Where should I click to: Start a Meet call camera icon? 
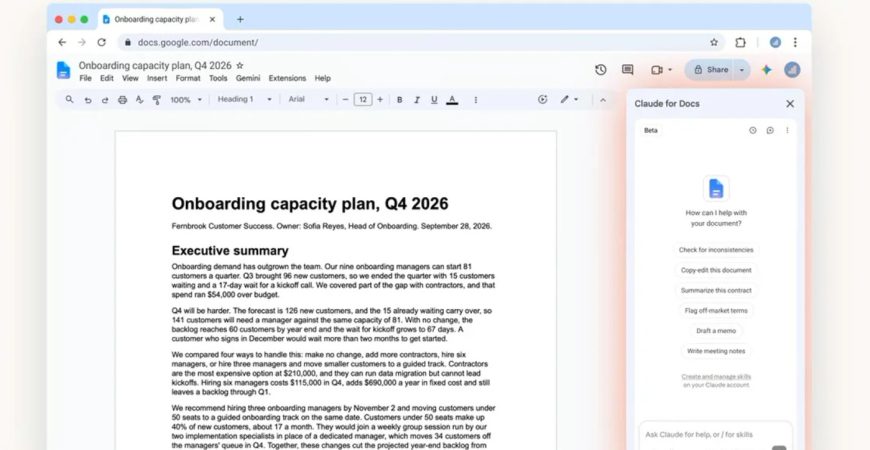(x=657, y=70)
